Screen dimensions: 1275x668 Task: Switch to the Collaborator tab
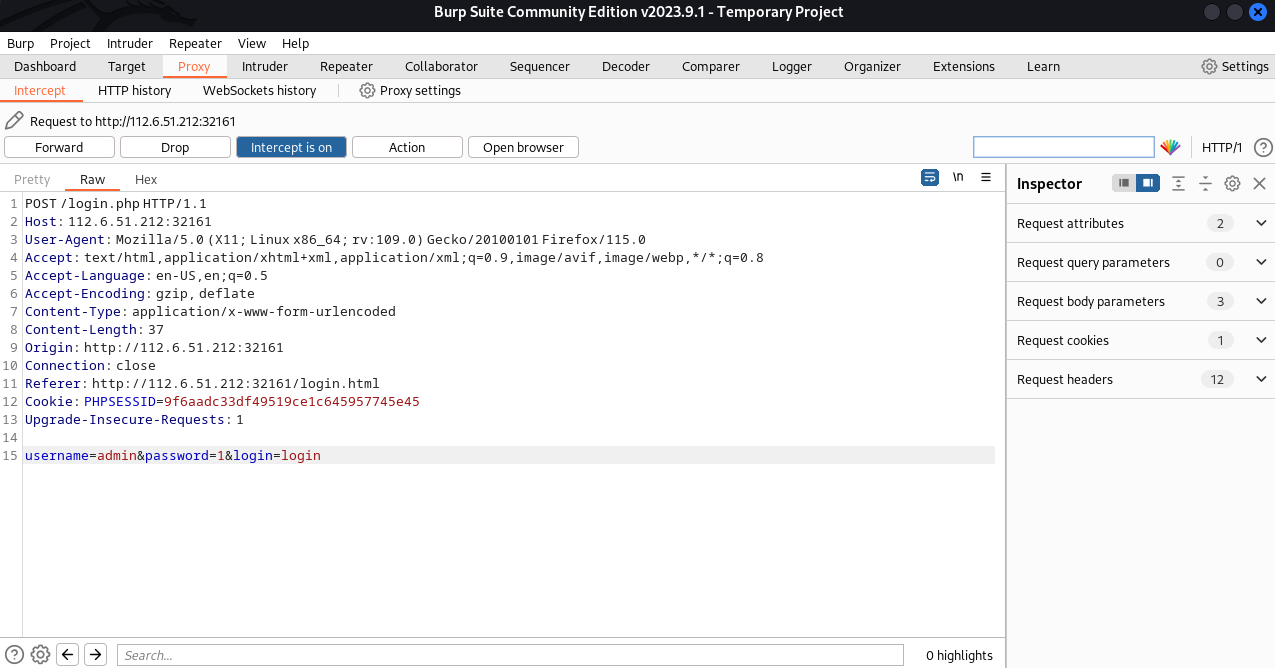(x=441, y=66)
